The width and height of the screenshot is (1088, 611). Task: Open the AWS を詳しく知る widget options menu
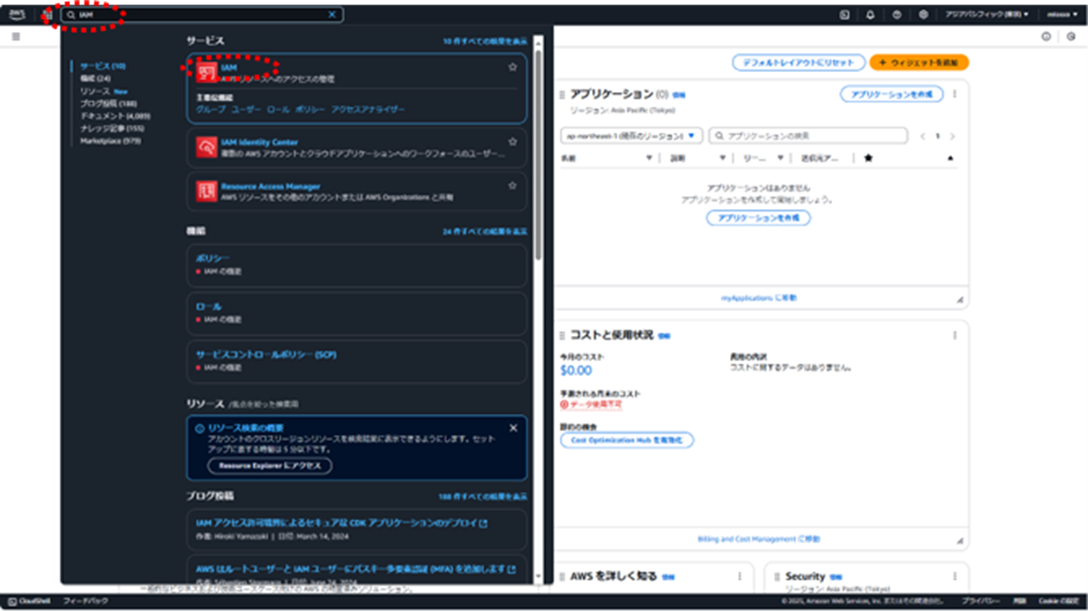pos(740,576)
